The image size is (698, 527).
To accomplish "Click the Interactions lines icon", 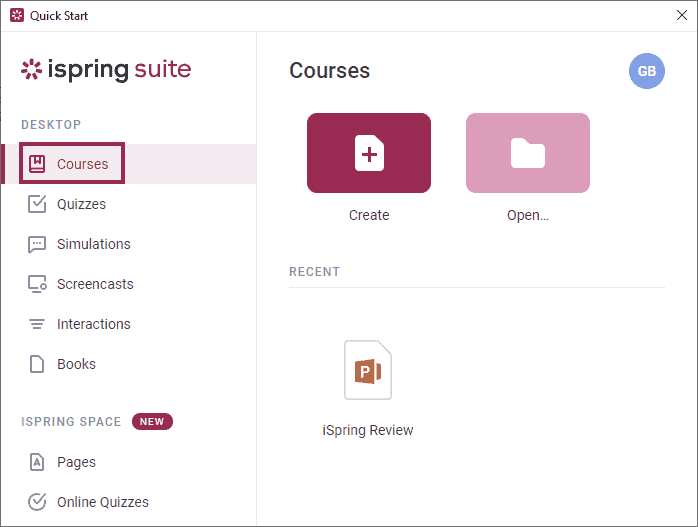I will pos(37,324).
